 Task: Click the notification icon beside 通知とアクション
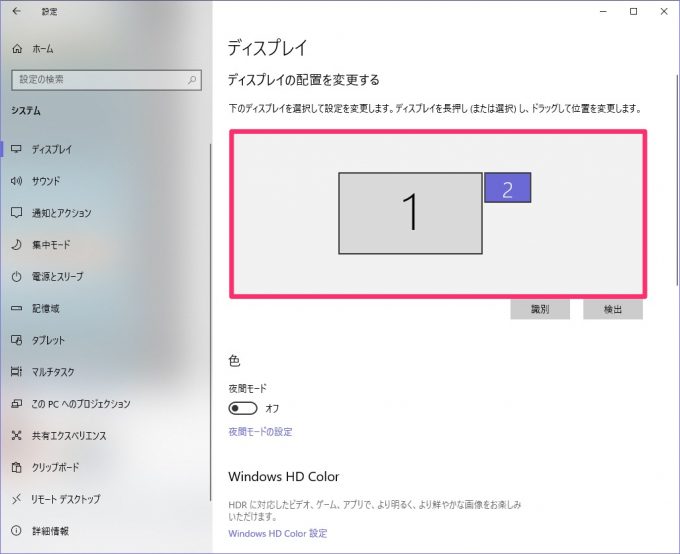tap(16, 213)
